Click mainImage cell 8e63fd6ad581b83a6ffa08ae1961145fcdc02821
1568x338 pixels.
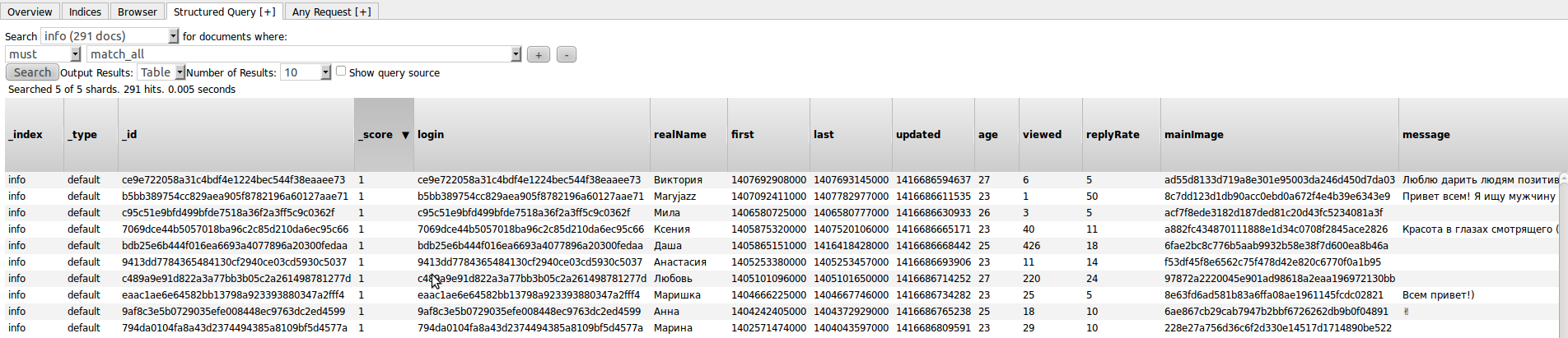tap(1274, 295)
